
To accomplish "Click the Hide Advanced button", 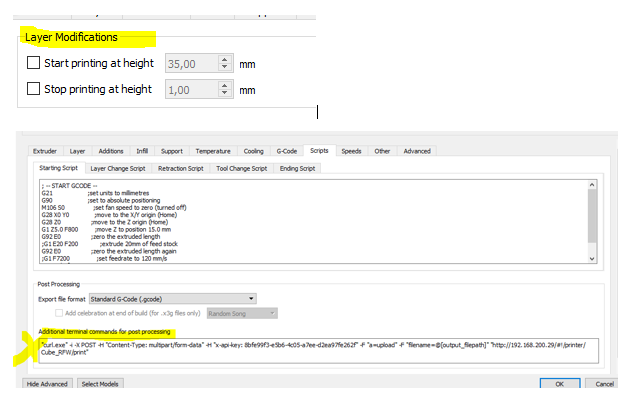I will coord(47,384).
